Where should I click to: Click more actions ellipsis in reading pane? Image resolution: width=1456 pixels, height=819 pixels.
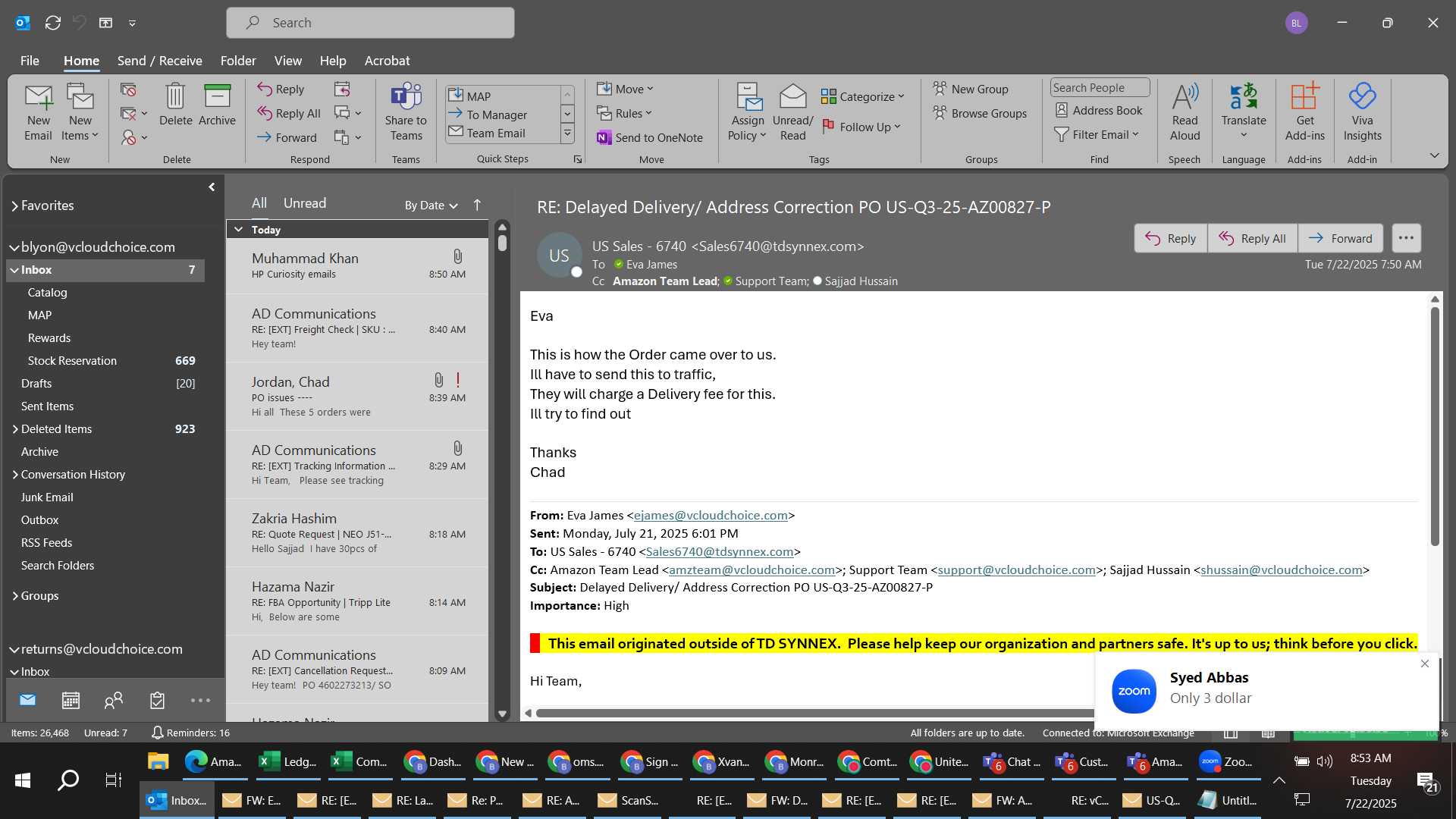(x=1406, y=237)
